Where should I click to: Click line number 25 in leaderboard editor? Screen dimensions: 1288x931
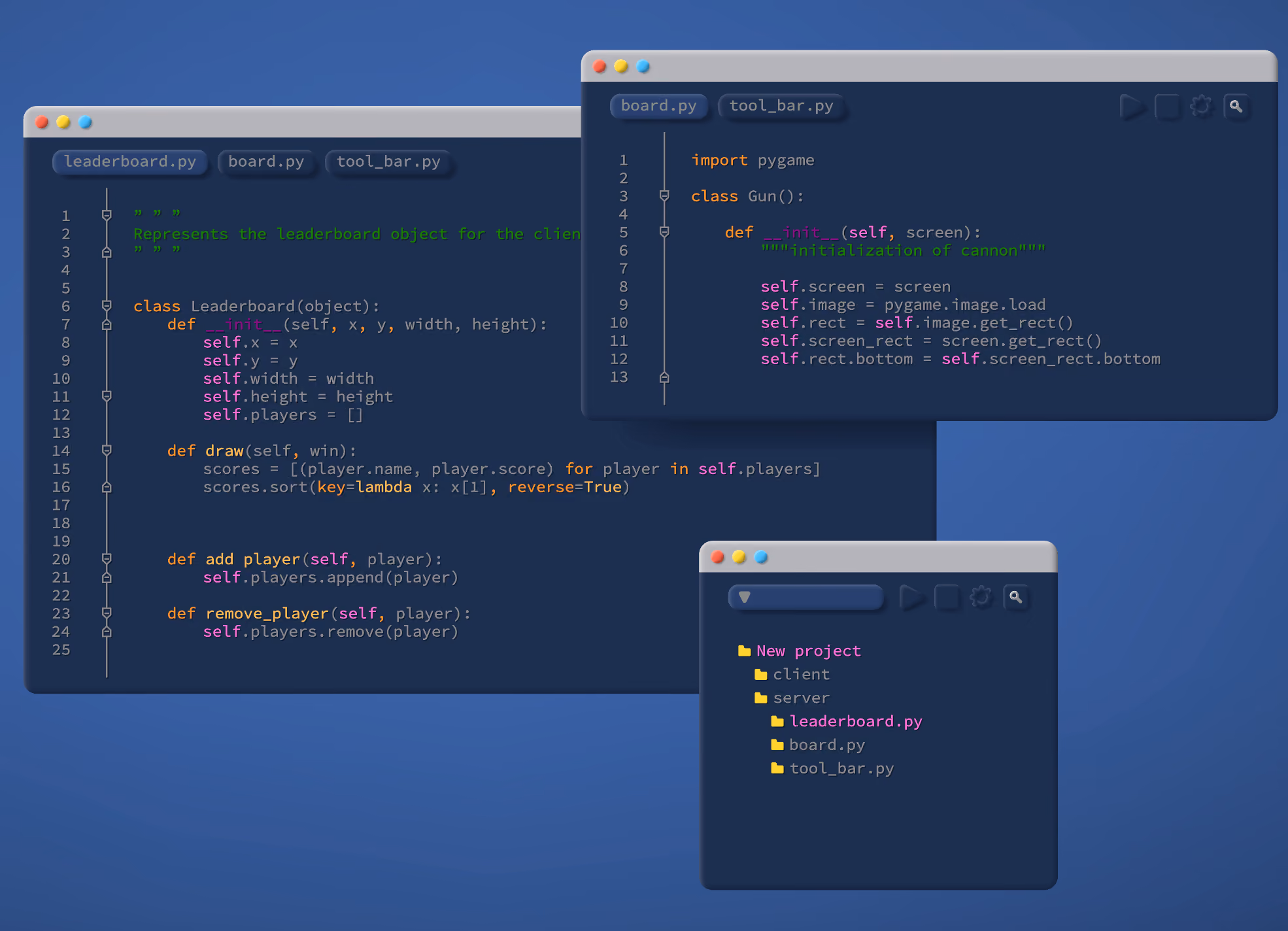point(61,650)
